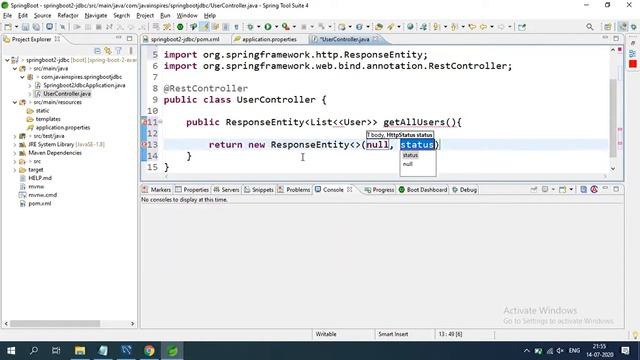Click the Debug bug toolbar icon
Viewport: 640px width, 360px height.
coord(250,27)
